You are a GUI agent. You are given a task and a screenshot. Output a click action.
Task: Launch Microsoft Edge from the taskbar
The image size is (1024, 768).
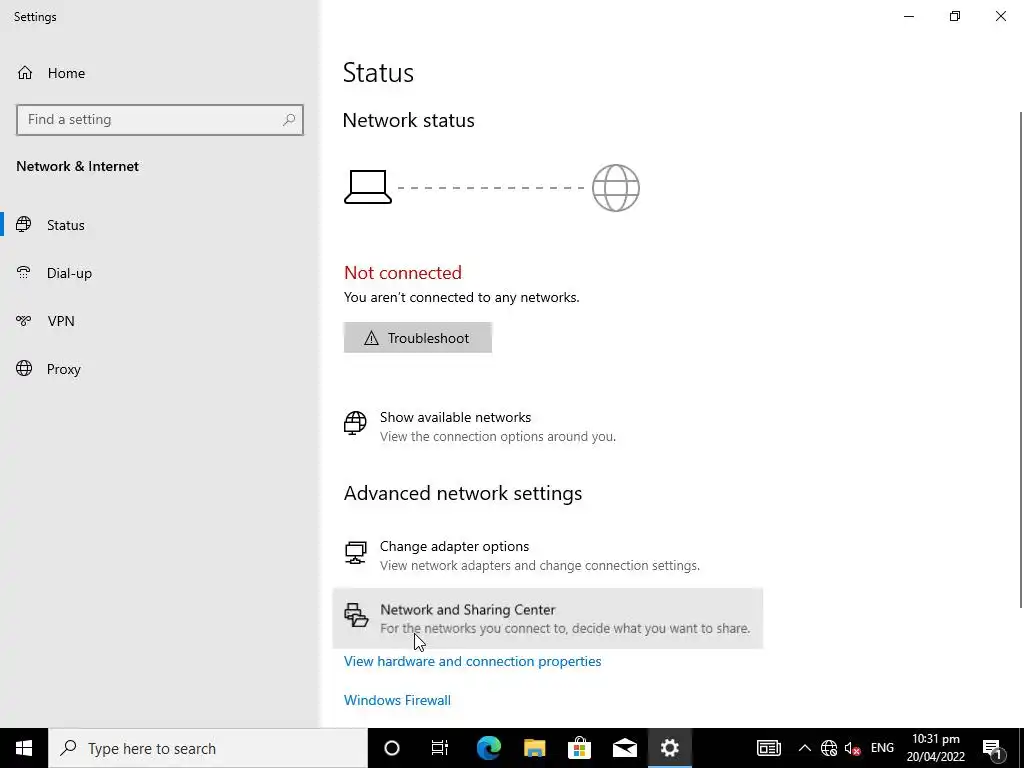[x=488, y=748]
